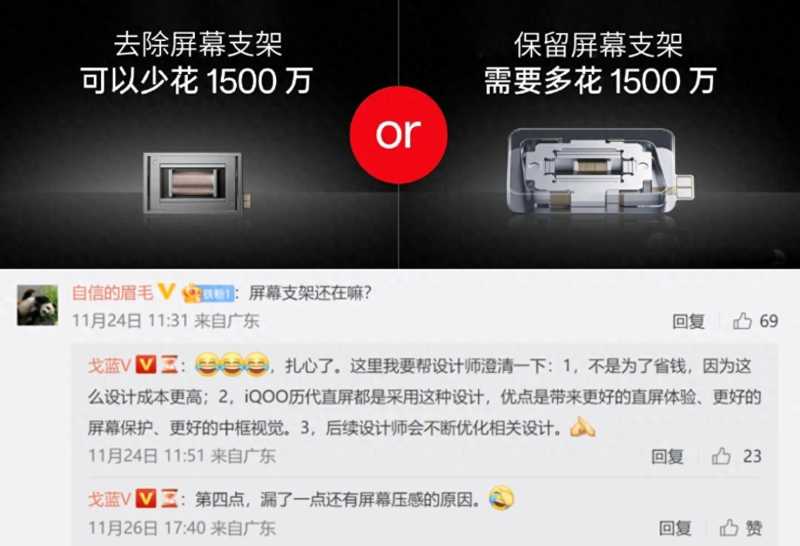This screenshot has width=800, height=546.
Task: Open 戈蓝V profile from the 扎心了 reply
Action: point(110,366)
